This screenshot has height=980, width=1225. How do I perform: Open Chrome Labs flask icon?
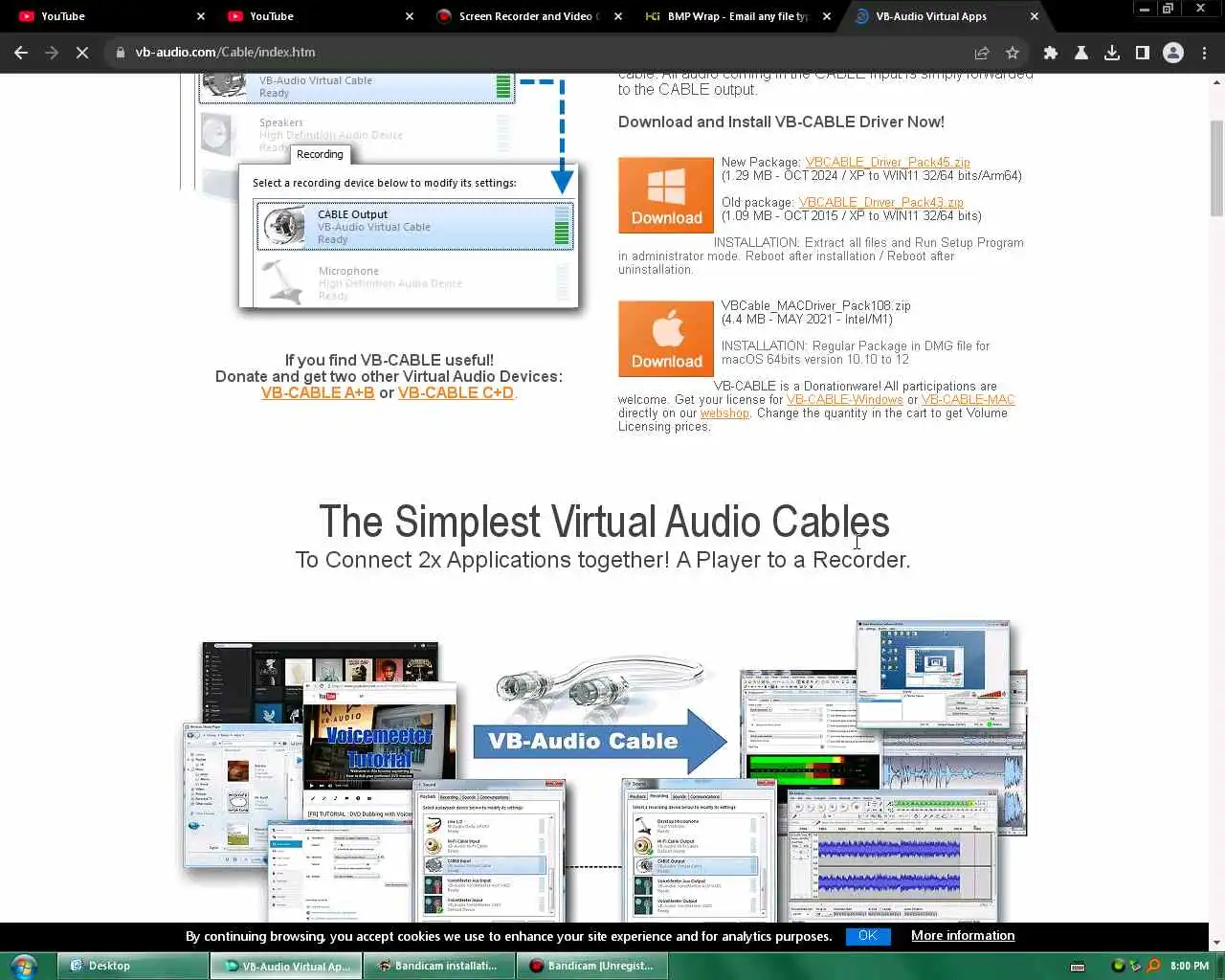1081,53
